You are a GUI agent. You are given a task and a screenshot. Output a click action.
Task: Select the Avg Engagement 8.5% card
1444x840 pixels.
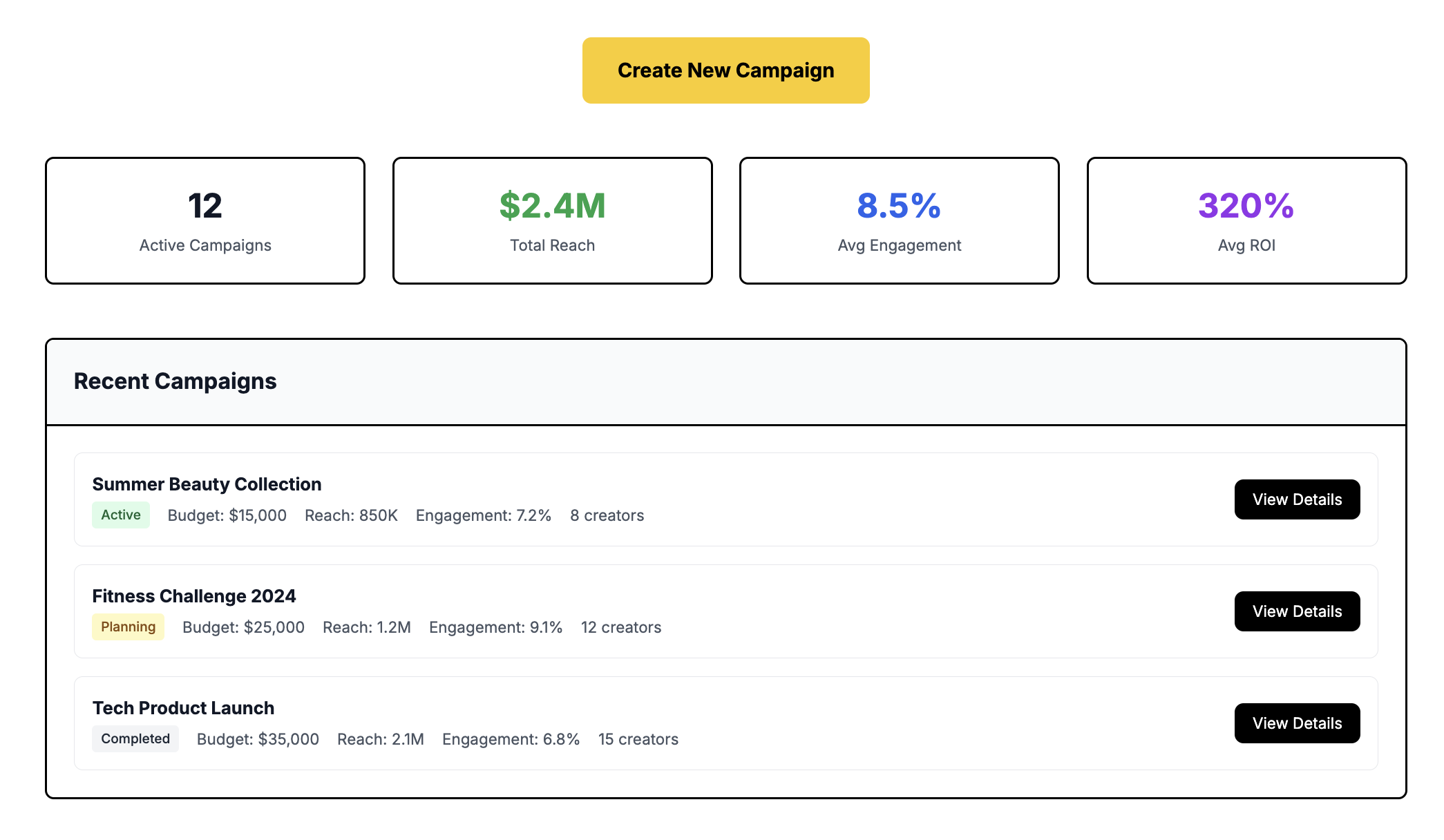point(899,220)
